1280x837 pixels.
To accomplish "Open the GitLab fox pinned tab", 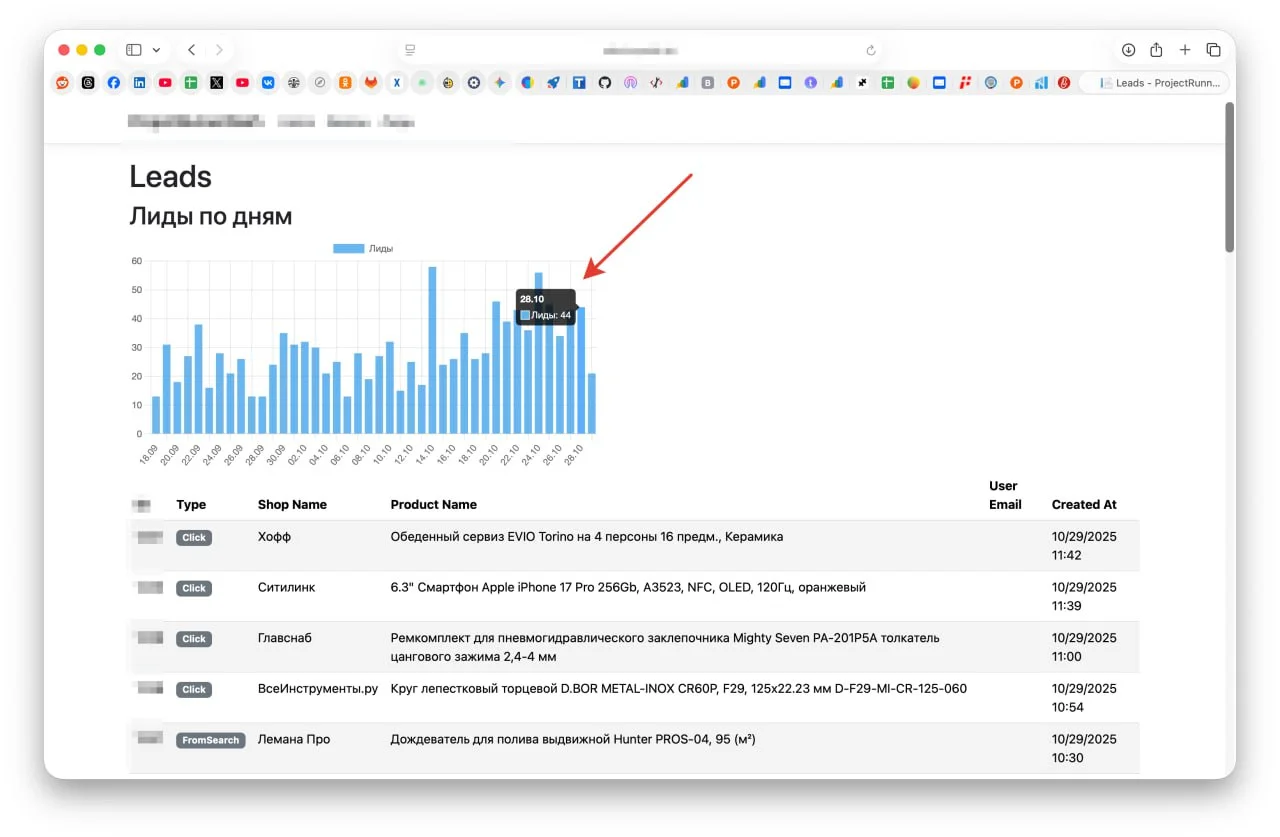I will (371, 83).
